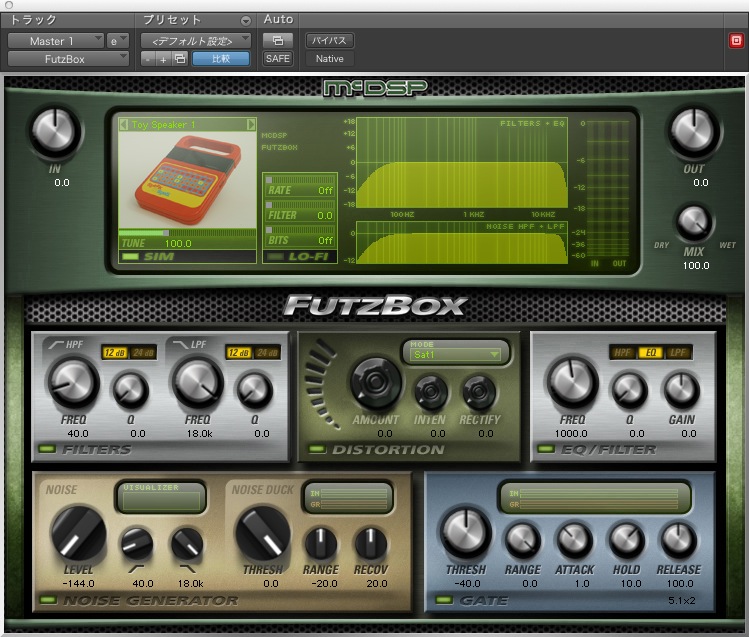Toggle the SIM section on/off

(130, 257)
